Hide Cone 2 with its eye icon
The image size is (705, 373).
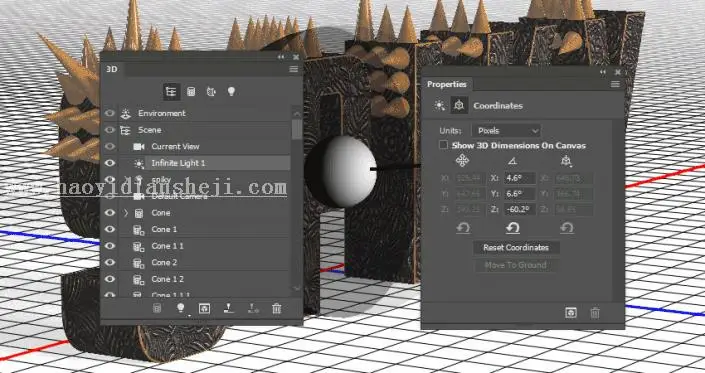(x=110, y=262)
